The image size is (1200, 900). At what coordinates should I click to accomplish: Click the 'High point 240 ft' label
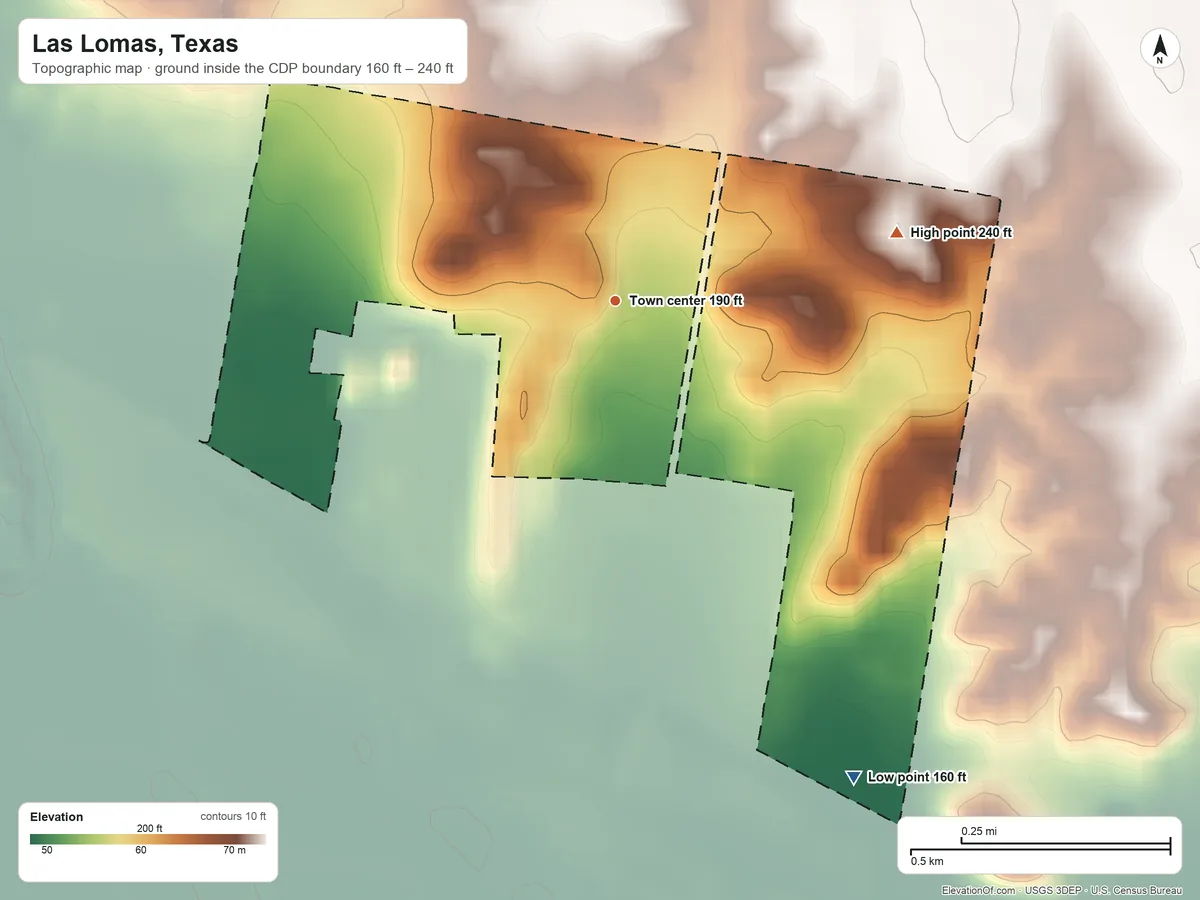961,232
